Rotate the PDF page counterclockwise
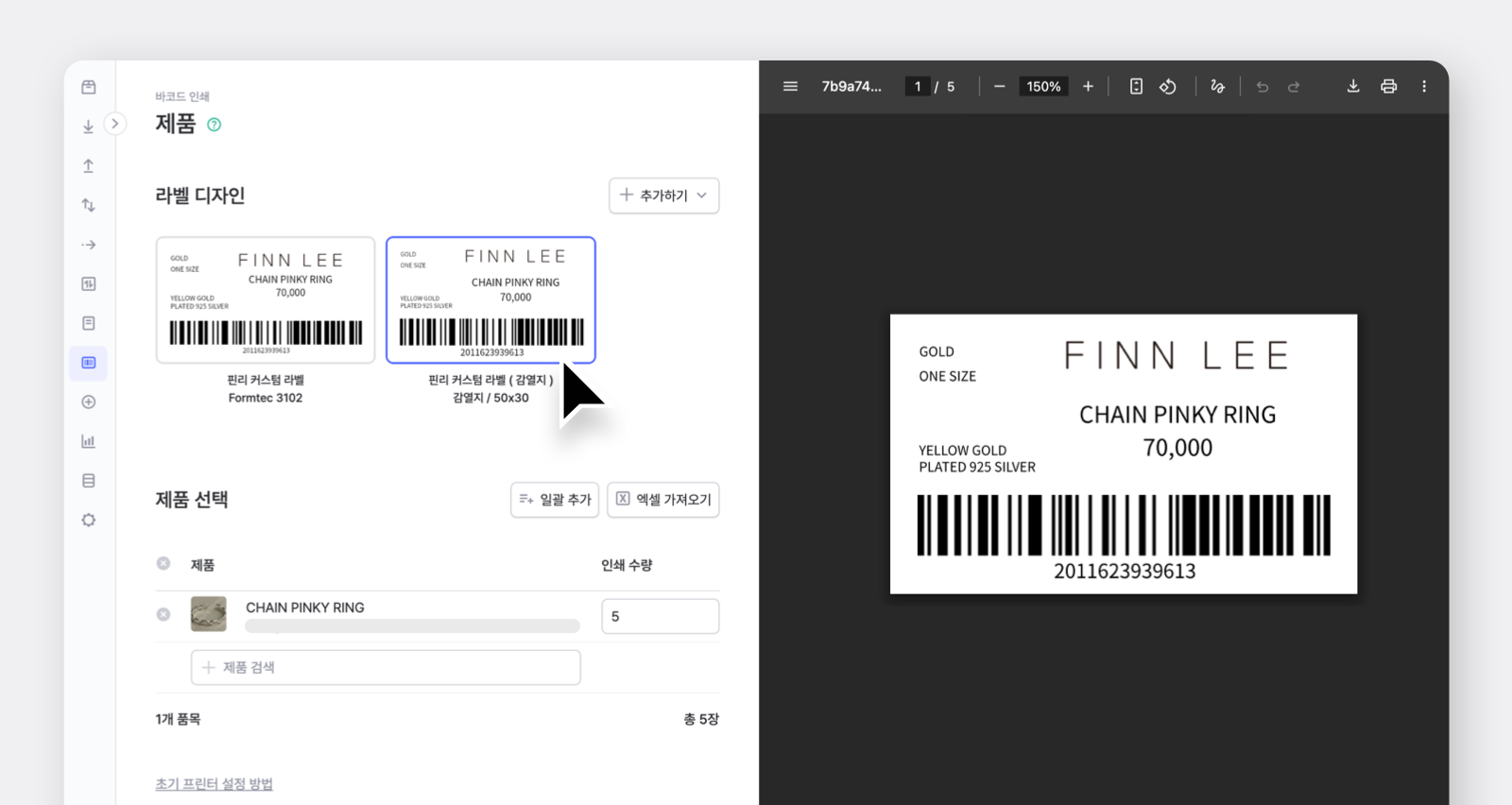Screen dimensions: 1512x805 [x=1168, y=86]
